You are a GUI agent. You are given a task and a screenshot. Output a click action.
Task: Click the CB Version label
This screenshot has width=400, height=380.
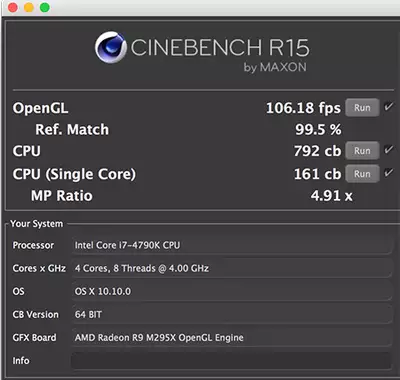(35, 314)
